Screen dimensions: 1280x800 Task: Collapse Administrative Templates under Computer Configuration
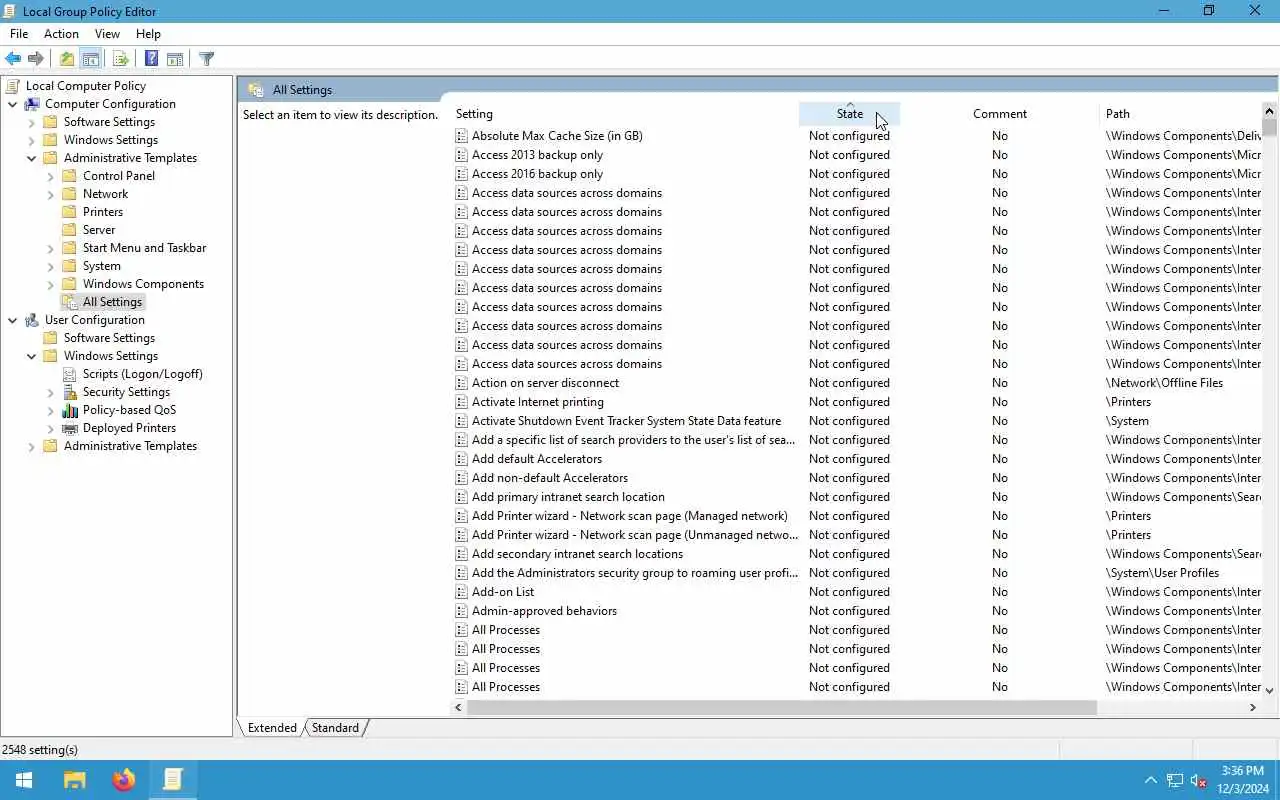(x=31, y=158)
